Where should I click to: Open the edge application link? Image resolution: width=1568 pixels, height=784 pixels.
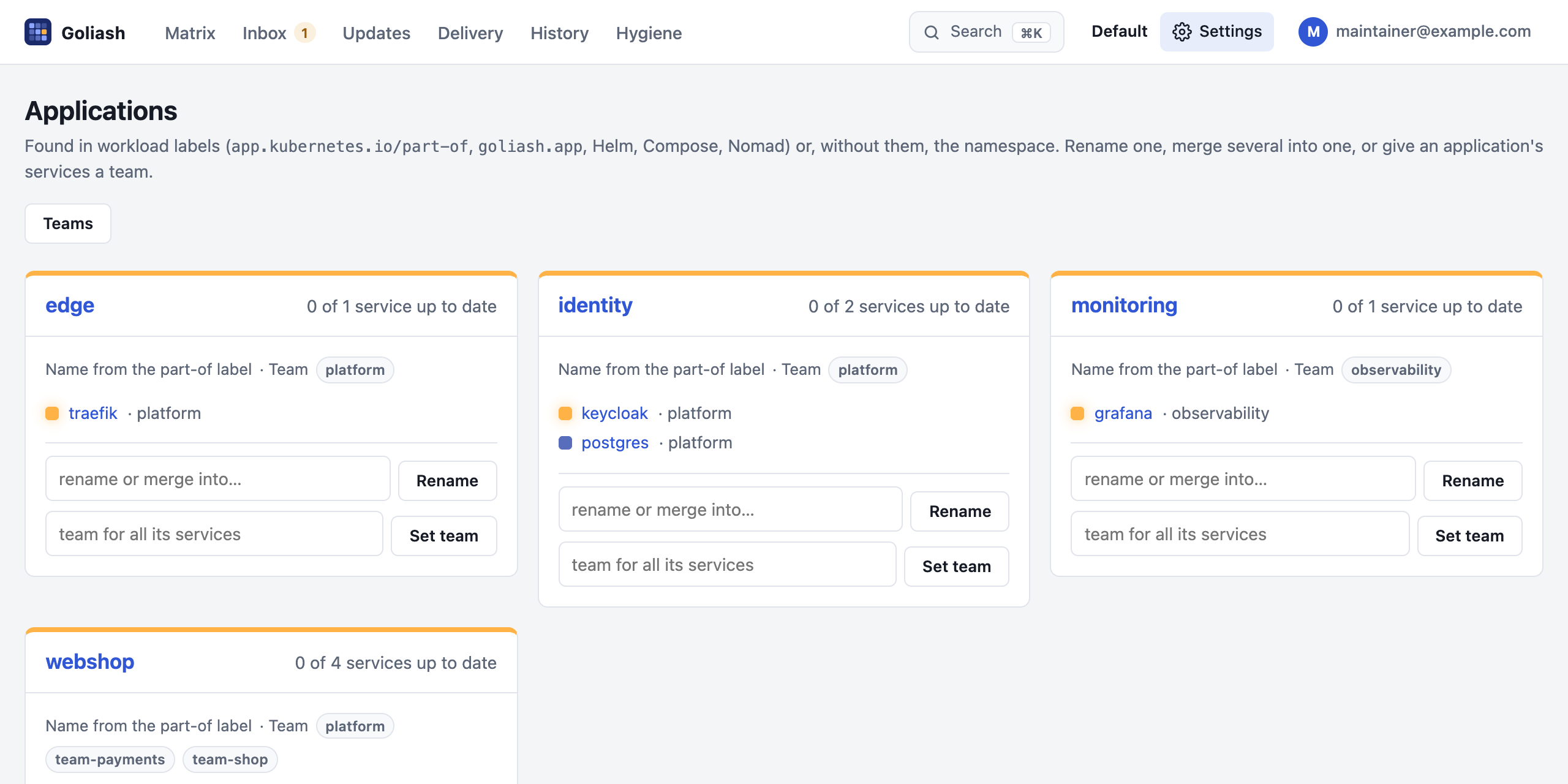click(70, 305)
